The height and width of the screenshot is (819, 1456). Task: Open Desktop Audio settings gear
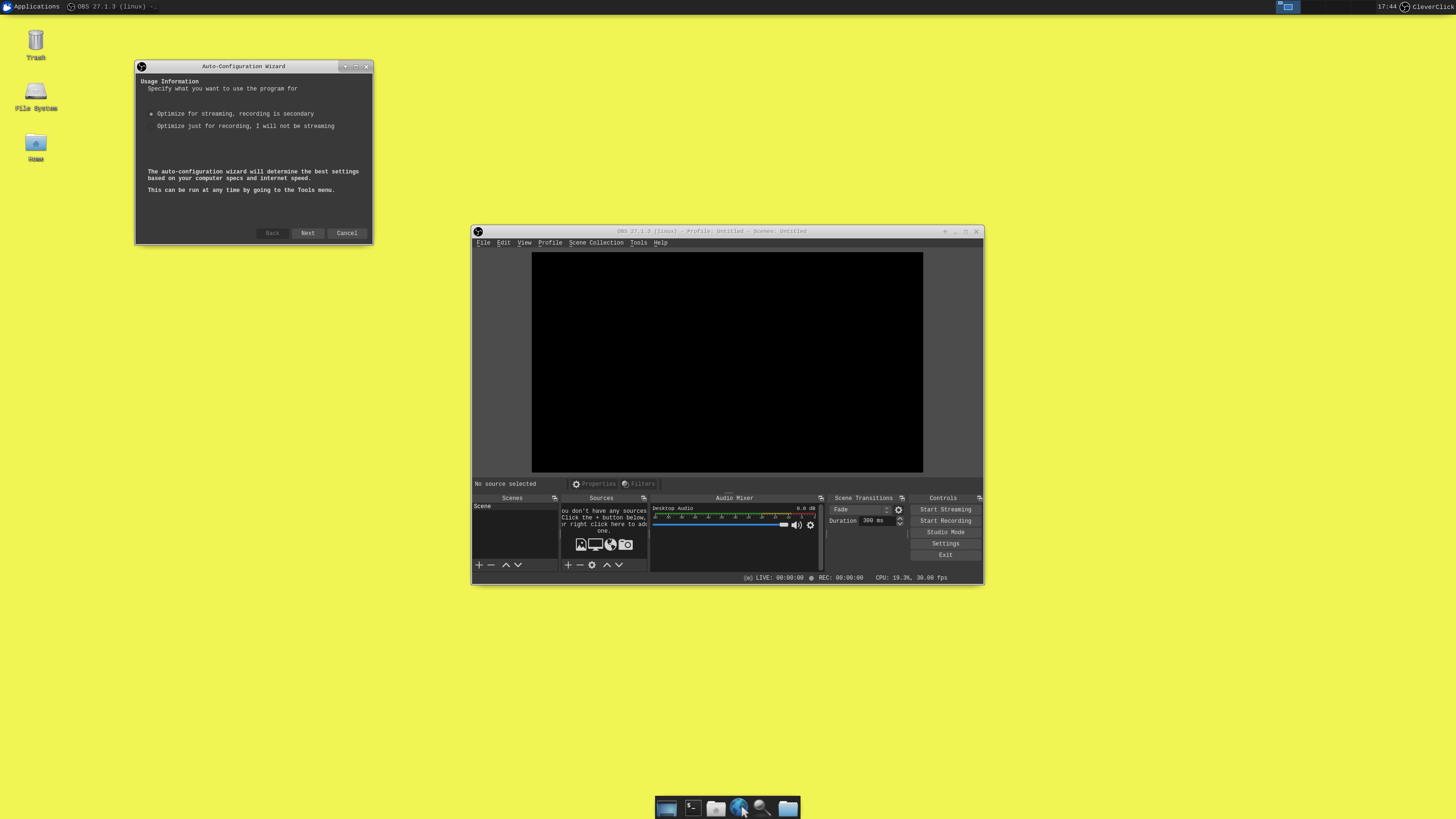click(x=810, y=525)
